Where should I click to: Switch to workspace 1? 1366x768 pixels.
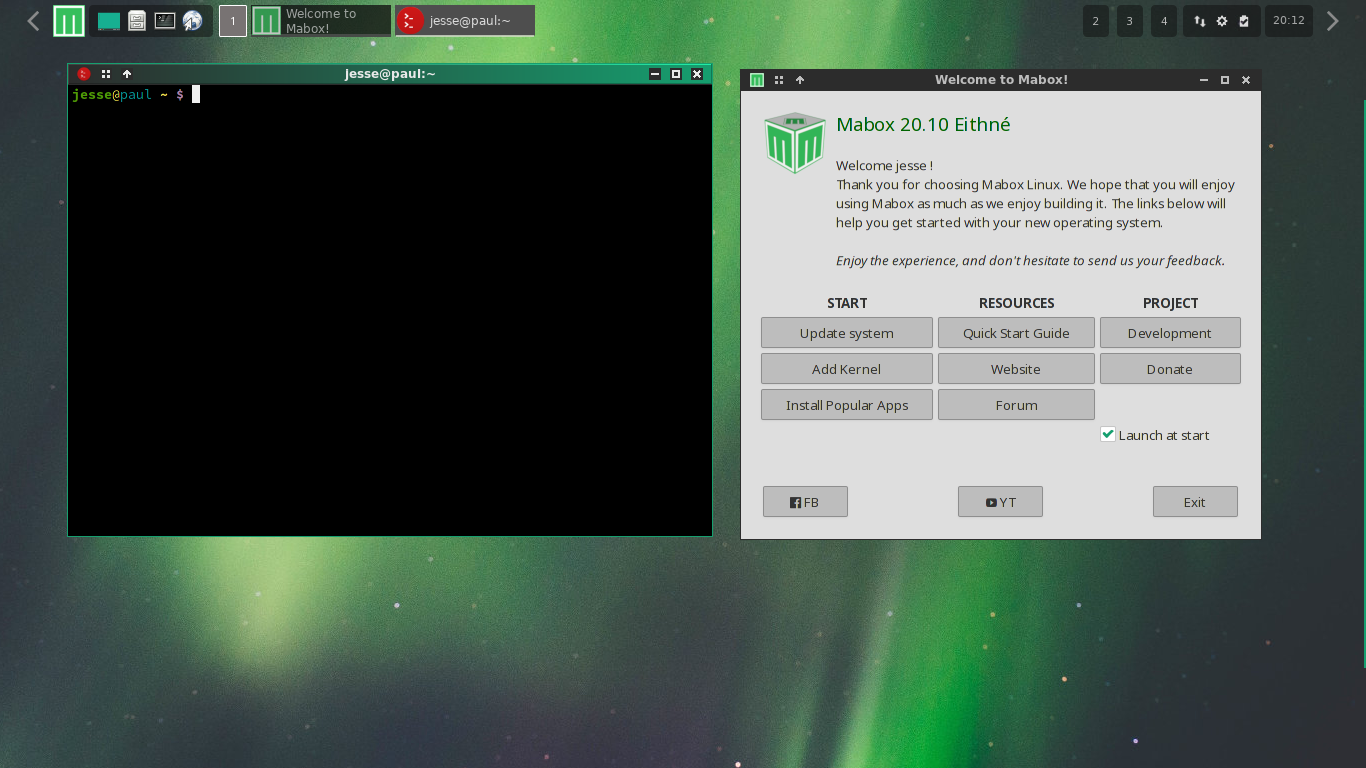point(233,21)
